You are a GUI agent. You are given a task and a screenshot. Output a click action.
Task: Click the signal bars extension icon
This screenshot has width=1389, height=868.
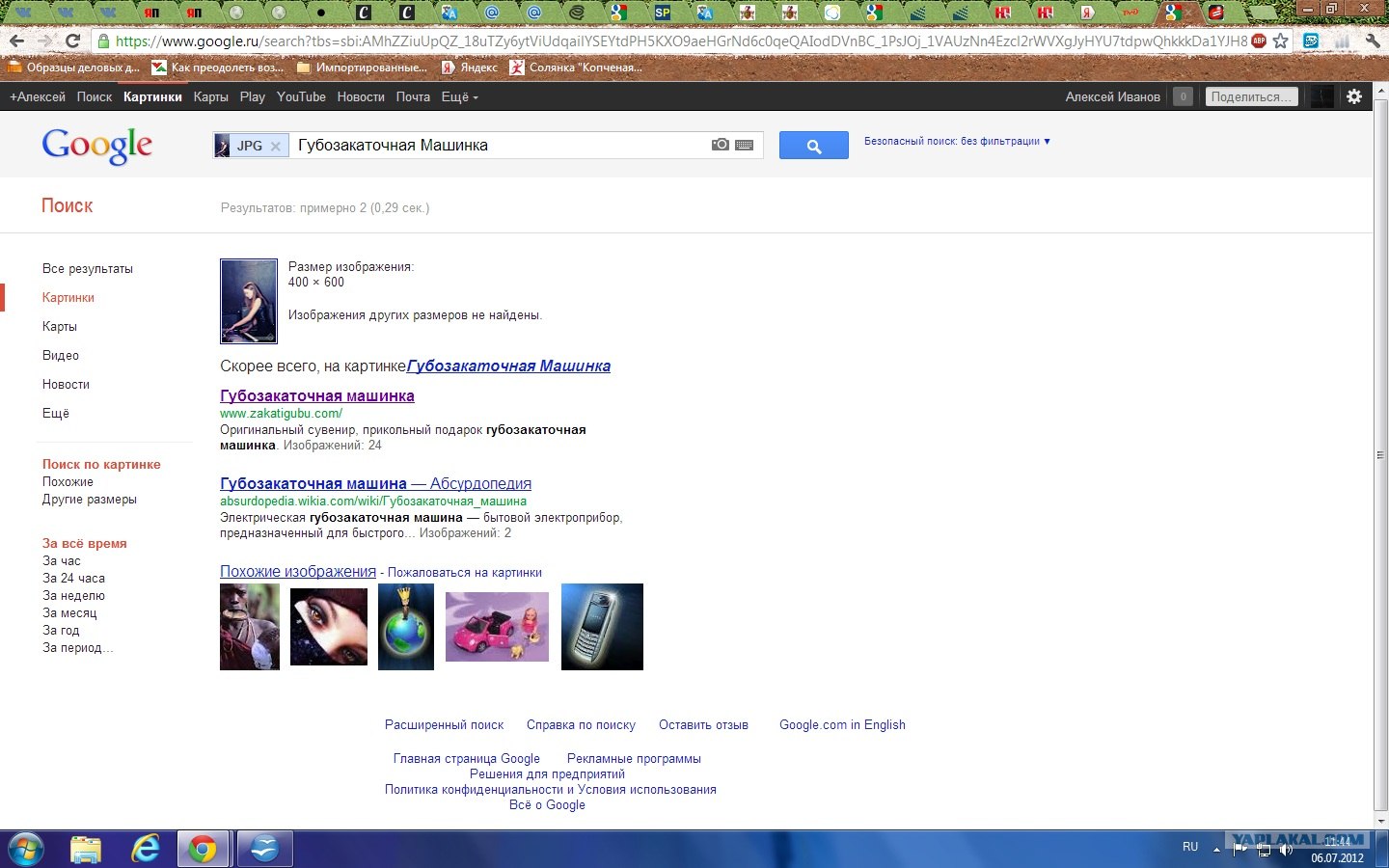1342,41
